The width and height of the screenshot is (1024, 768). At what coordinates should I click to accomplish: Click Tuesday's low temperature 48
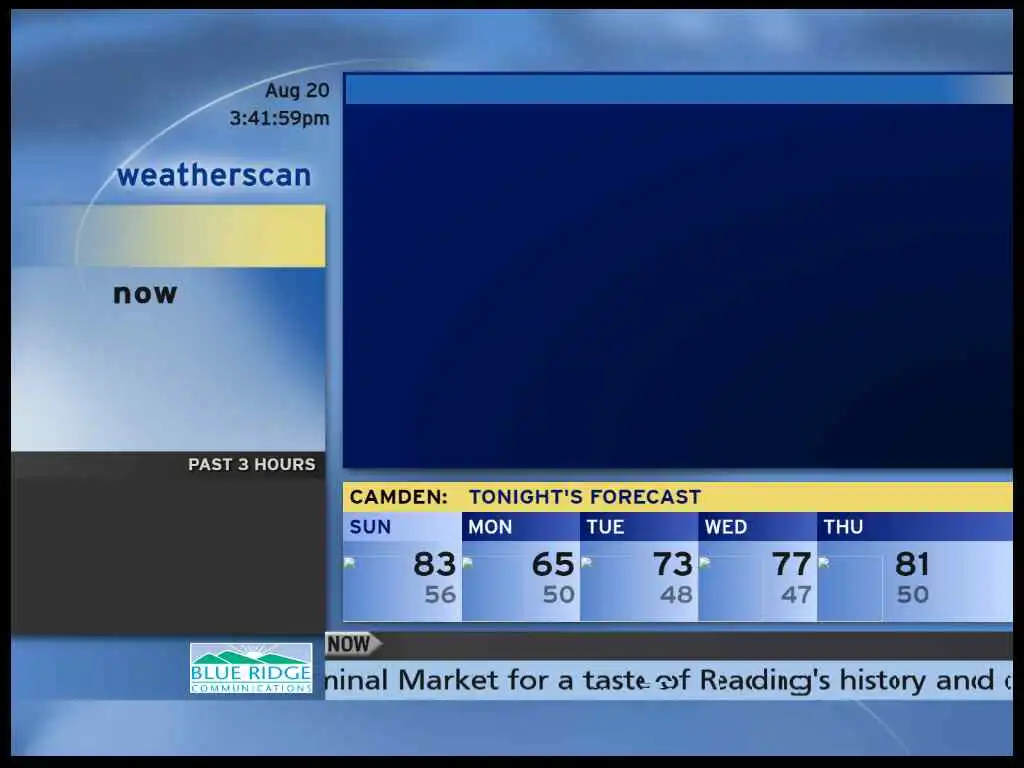[x=677, y=595]
